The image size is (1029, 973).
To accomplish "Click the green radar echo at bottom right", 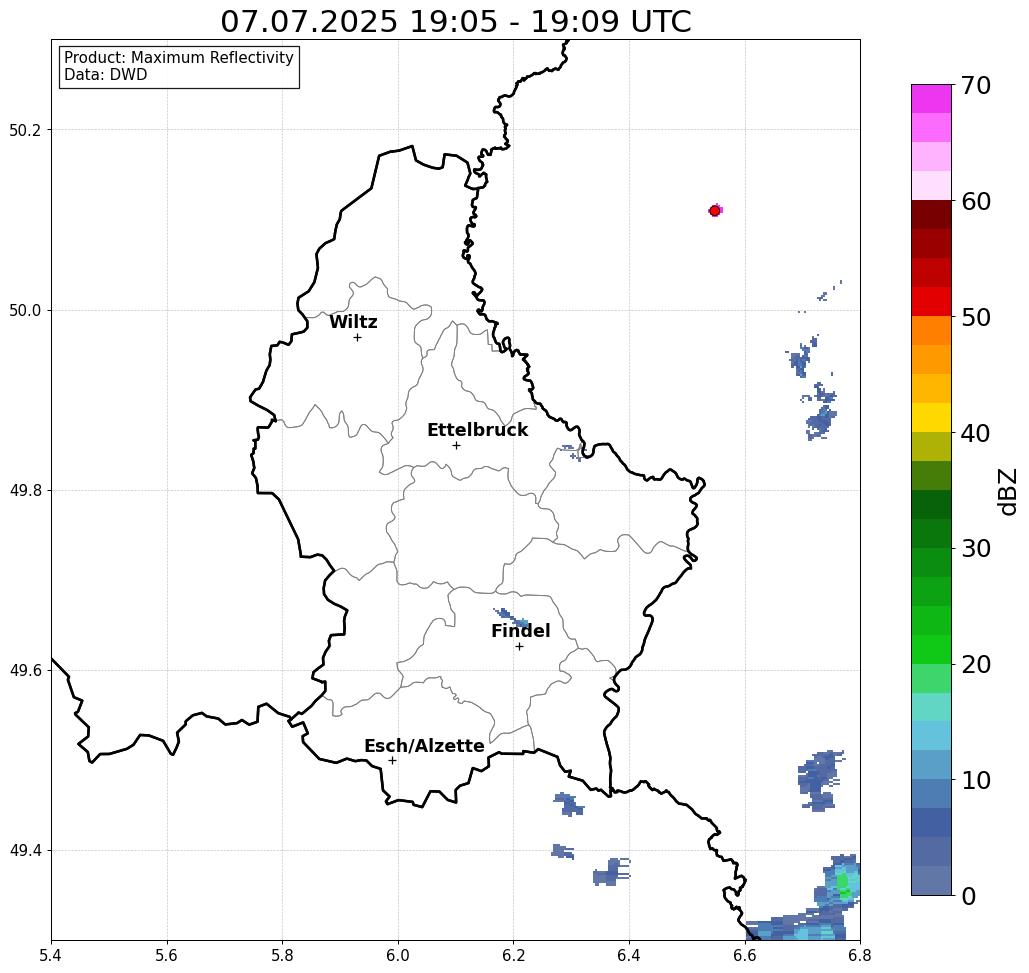I will [844, 884].
